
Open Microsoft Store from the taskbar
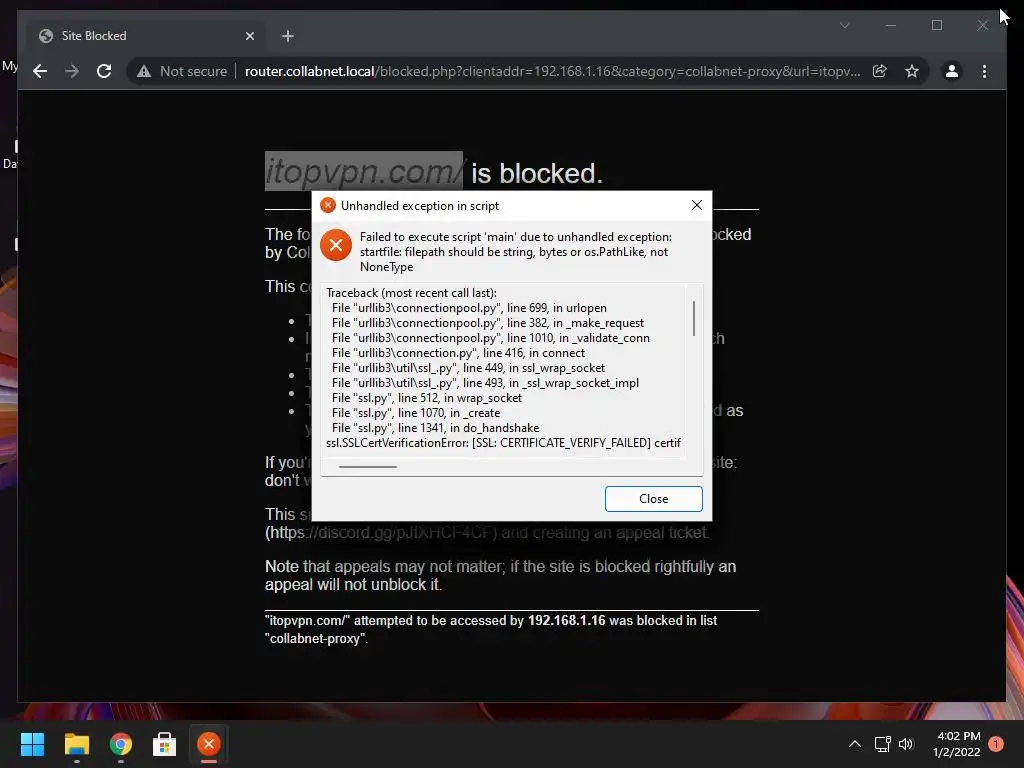click(165, 744)
